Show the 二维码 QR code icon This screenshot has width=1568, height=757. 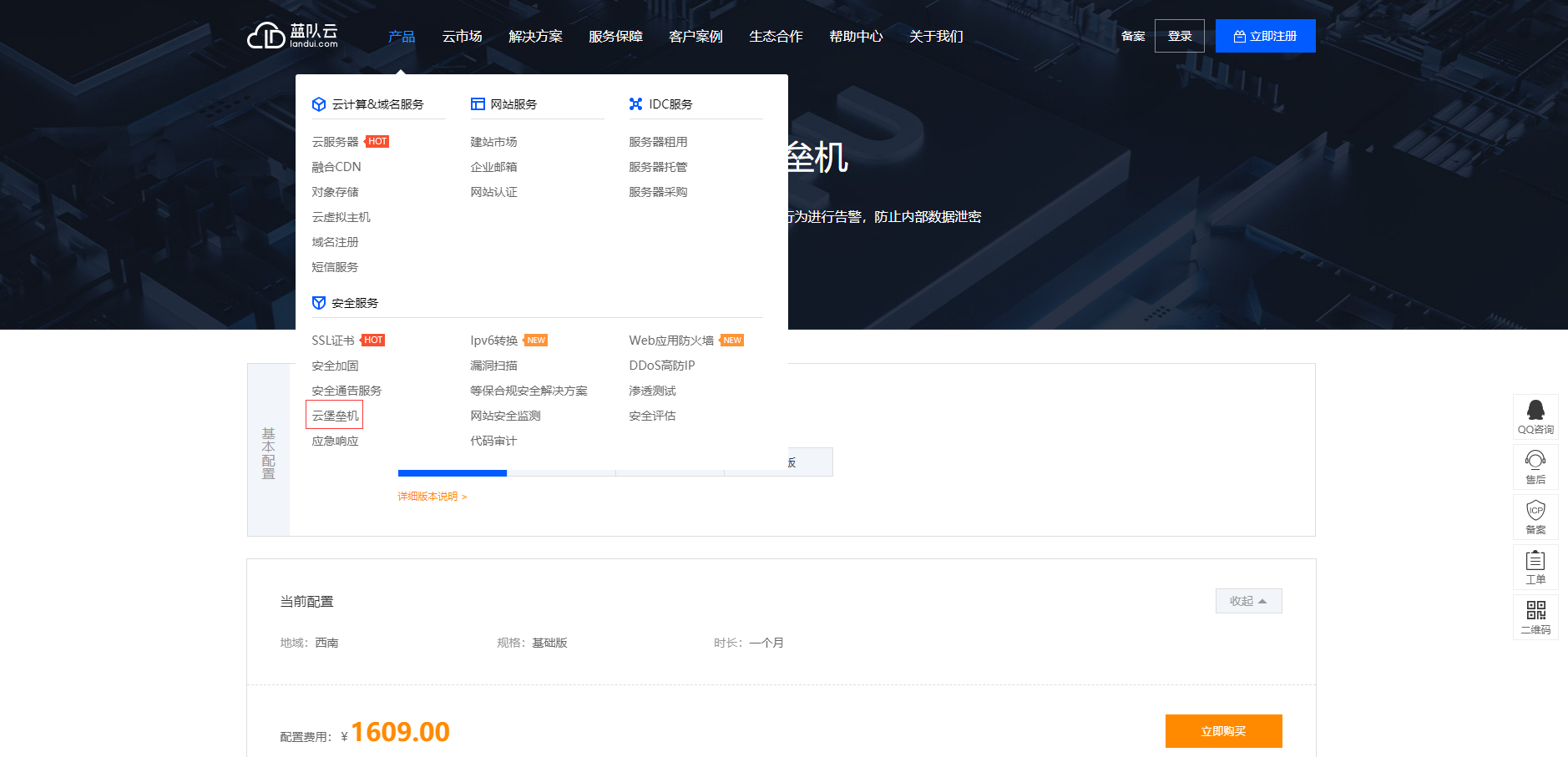pos(1535,617)
